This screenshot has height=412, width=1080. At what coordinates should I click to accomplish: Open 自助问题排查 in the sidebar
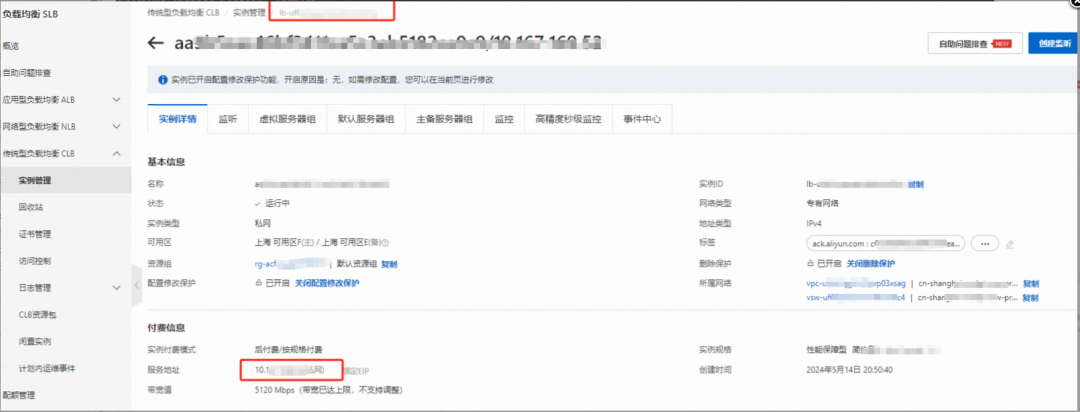(27, 73)
